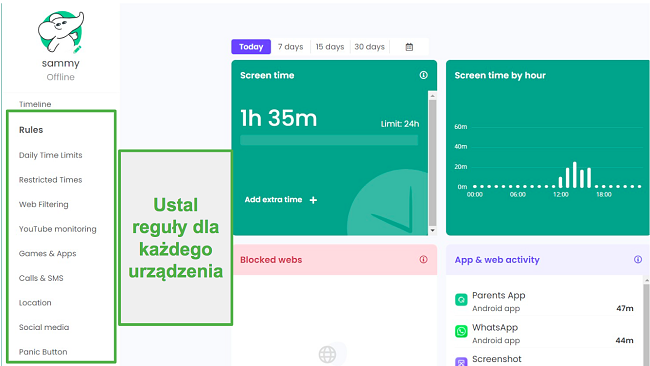
Task: Switch to 30 days view
Action: (369, 47)
